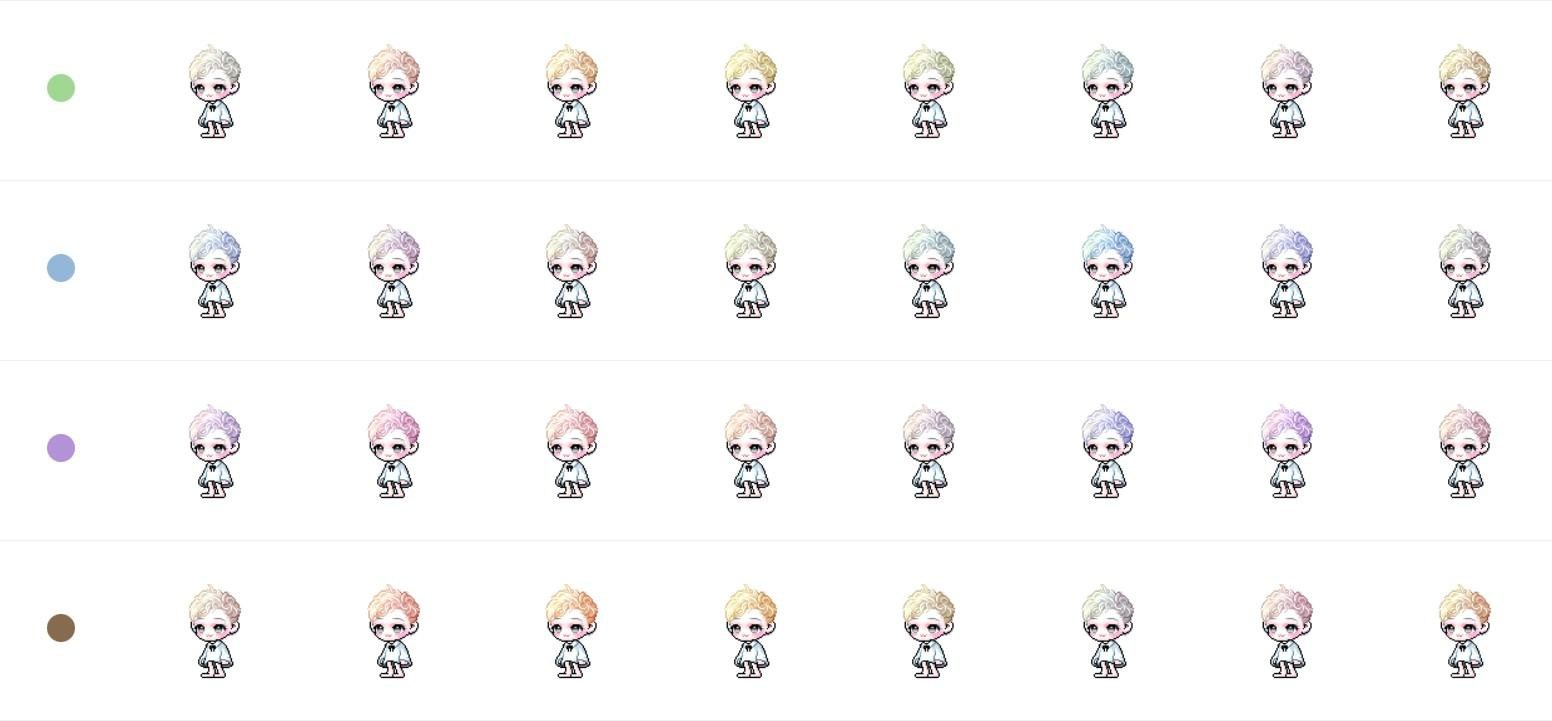Choose sixth character with bright blue hair in blue row
Screen dimensions: 1552x721
point(1107,271)
